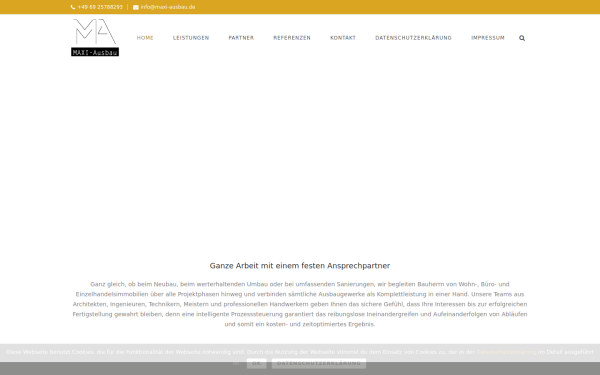Open the Kontakt menu item
Image resolution: width=600 pixels, height=375 pixels.
343,38
